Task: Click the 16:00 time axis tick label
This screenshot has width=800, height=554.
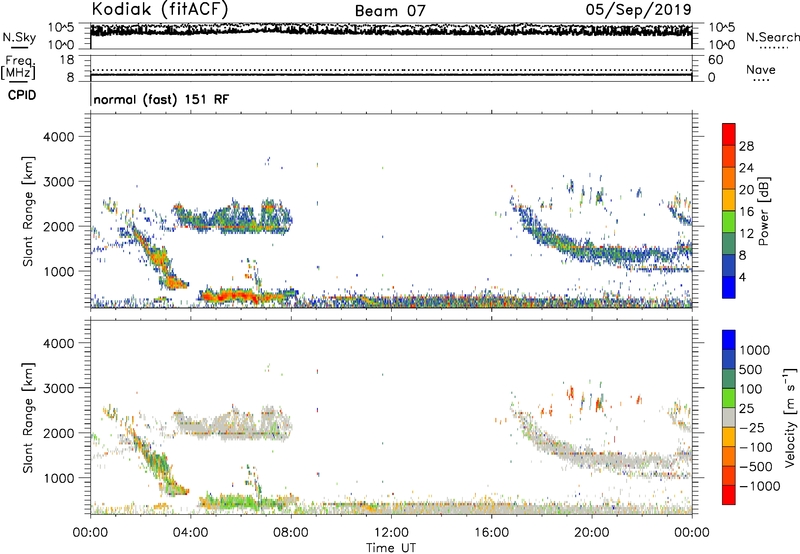Action: pyautogui.click(x=491, y=533)
